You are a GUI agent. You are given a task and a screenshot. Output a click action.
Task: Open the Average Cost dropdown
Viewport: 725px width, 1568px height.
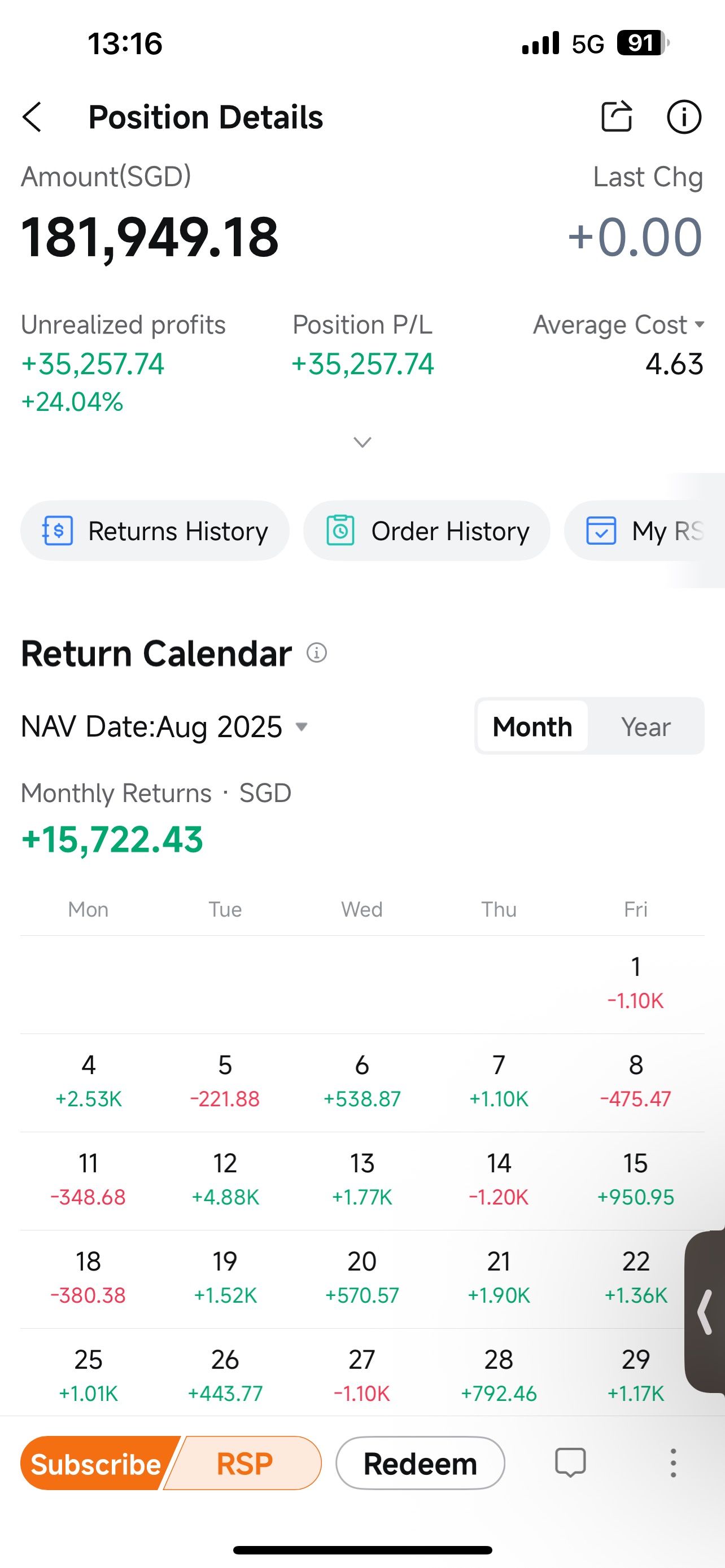click(x=618, y=325)
